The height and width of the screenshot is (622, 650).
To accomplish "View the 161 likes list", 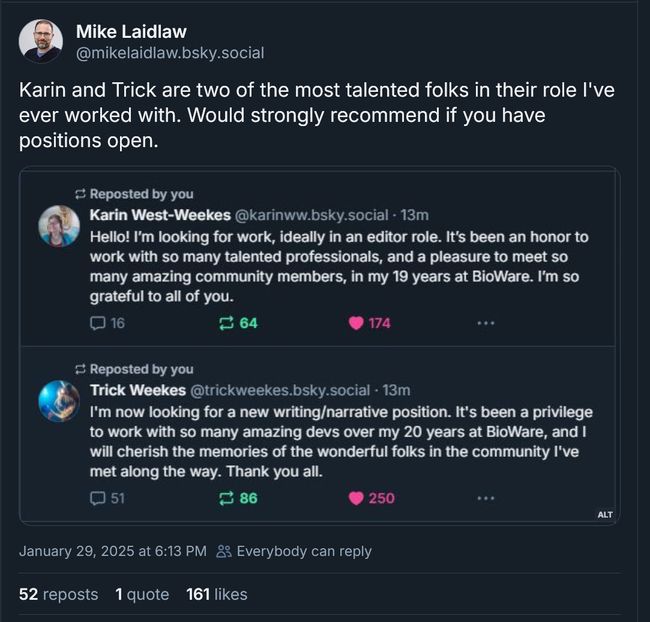I will pos(216,594).
